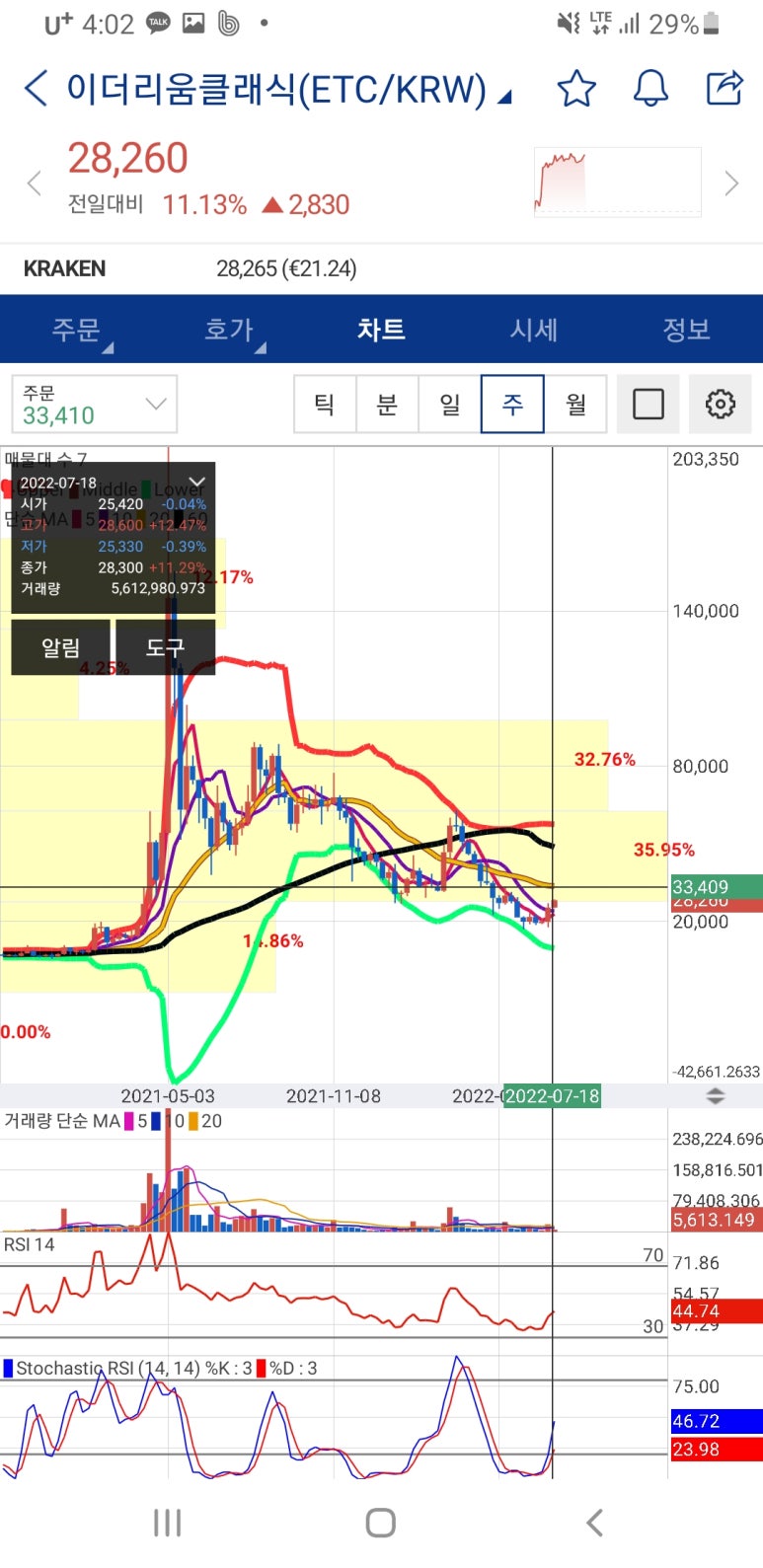This screenshot has width=763, height=1568.
Task: Click the MA 5 pink color swatch
Action: coord(129,1121)
